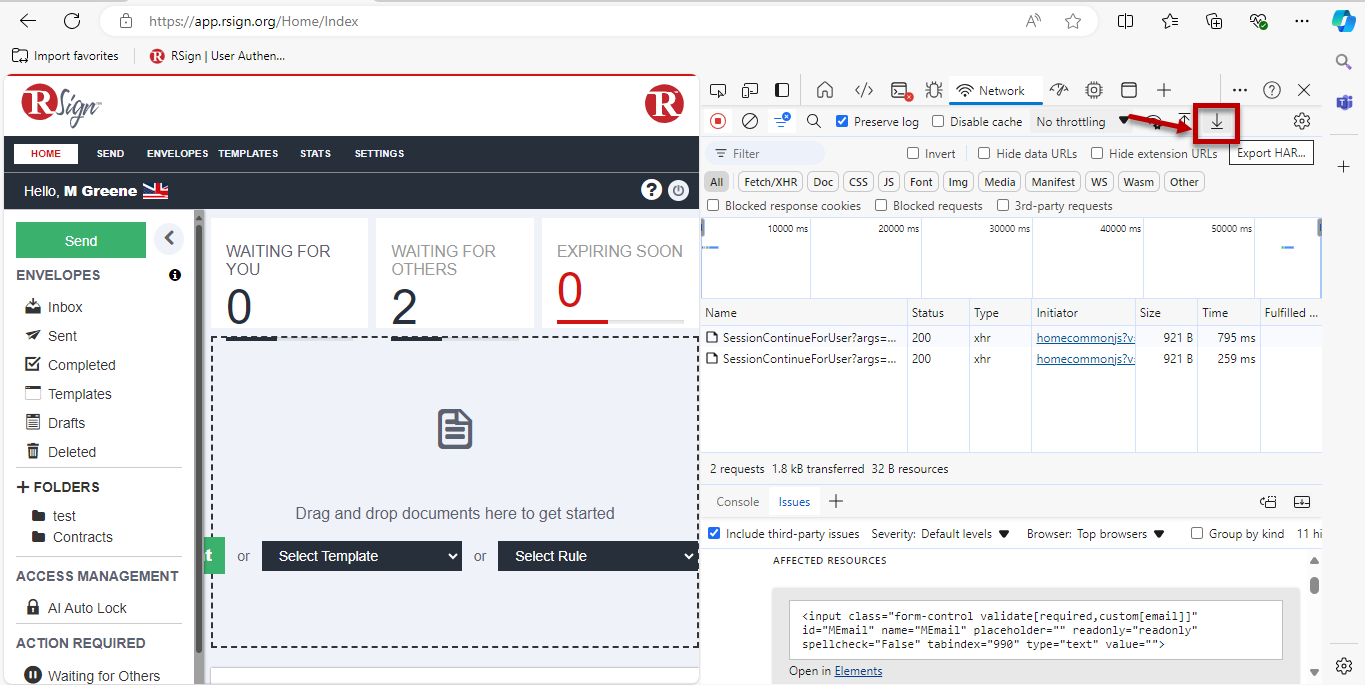This screenshot has width=1365, height=685.
Task: Switch to the Console drawer tab
Action: click(x=738, y=501)
